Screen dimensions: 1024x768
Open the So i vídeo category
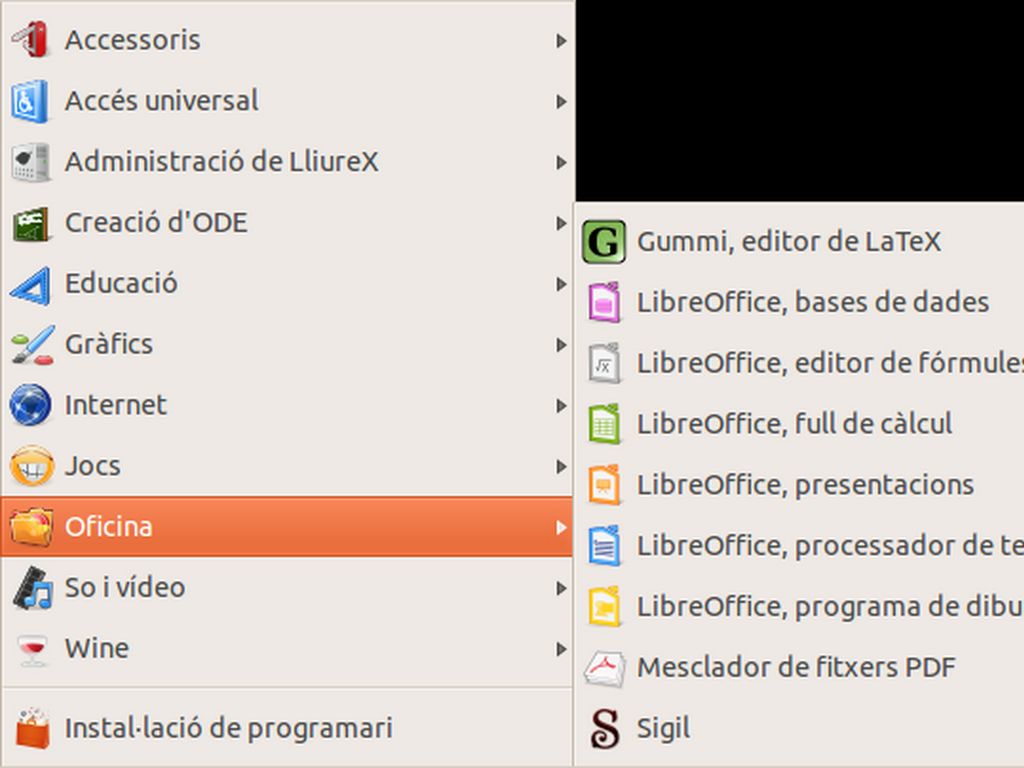click(125, 587)
